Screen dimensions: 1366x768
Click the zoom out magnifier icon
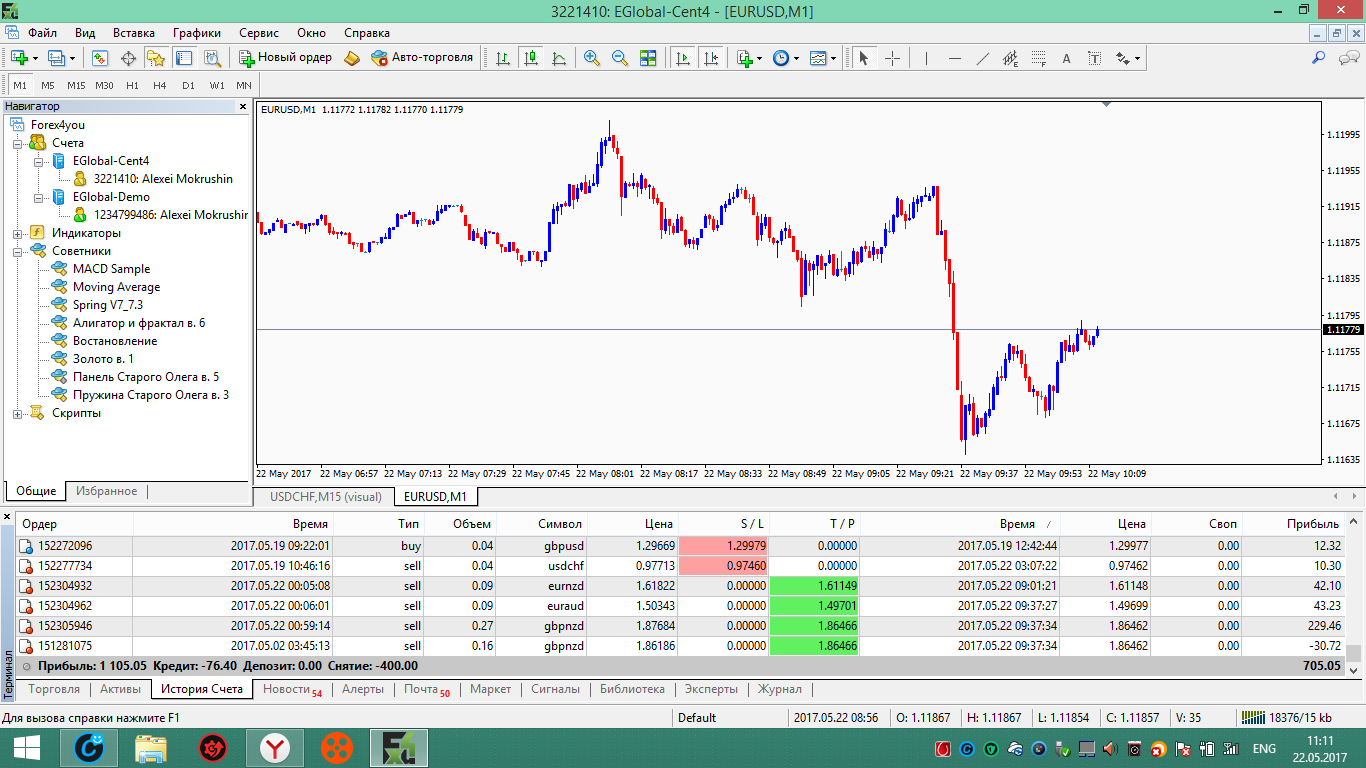[x=619, y=58]
